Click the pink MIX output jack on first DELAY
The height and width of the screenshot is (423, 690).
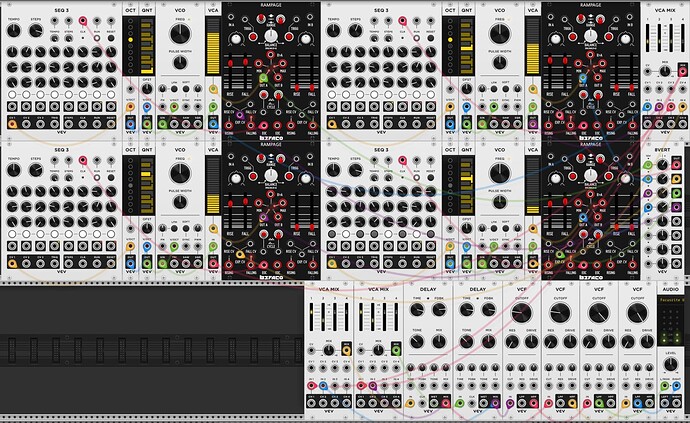pyautogui.click(x=446, y=402)
